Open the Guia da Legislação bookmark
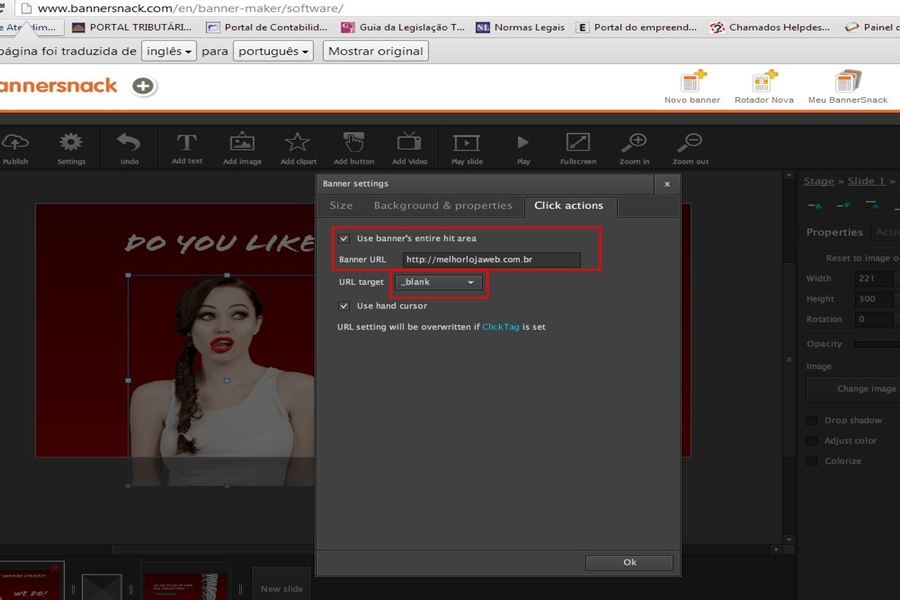The height and width of the screenshot is (600, 900). click(403, 27)
